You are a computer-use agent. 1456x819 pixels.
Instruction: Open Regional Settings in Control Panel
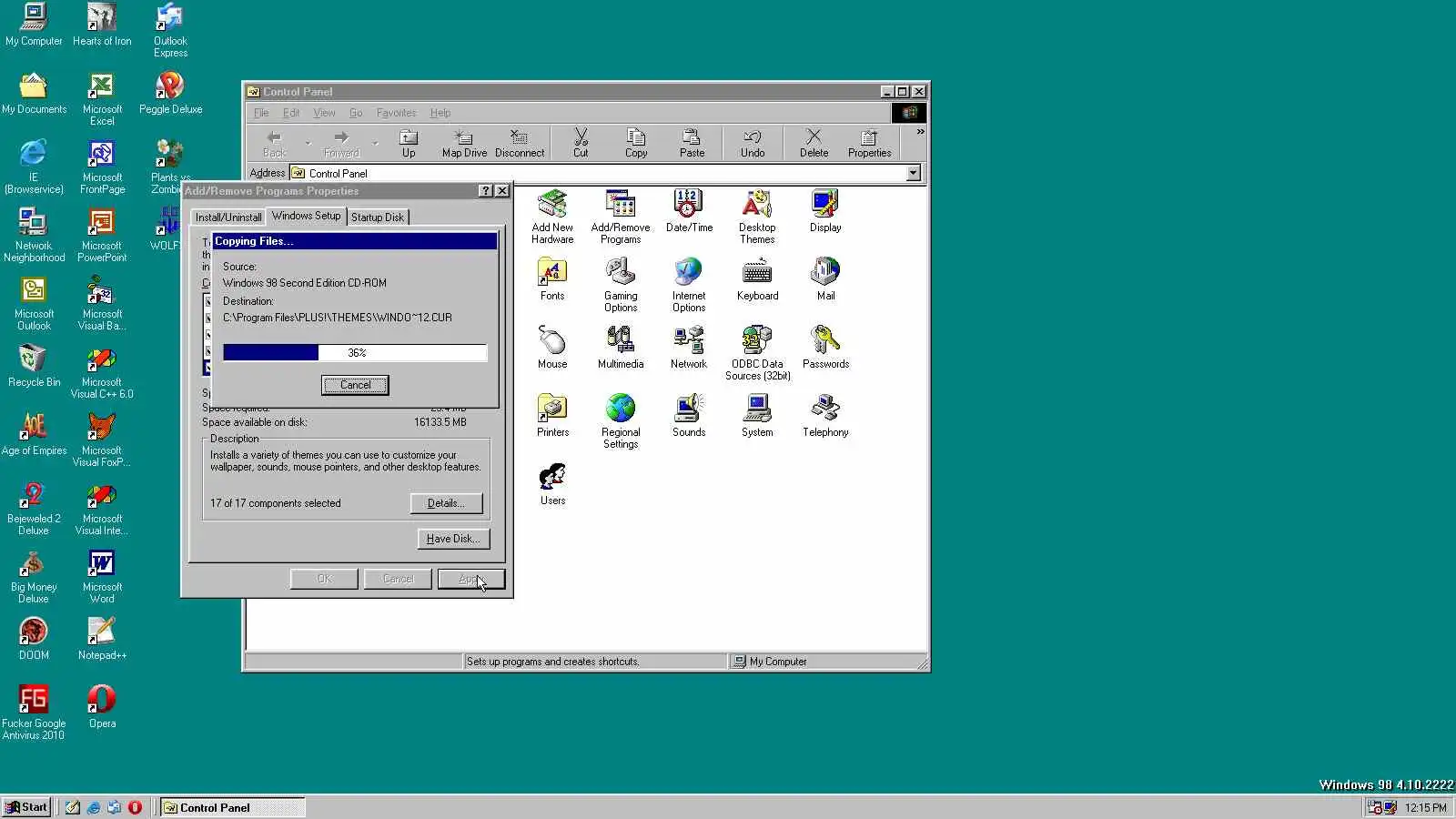pos(621,421)
